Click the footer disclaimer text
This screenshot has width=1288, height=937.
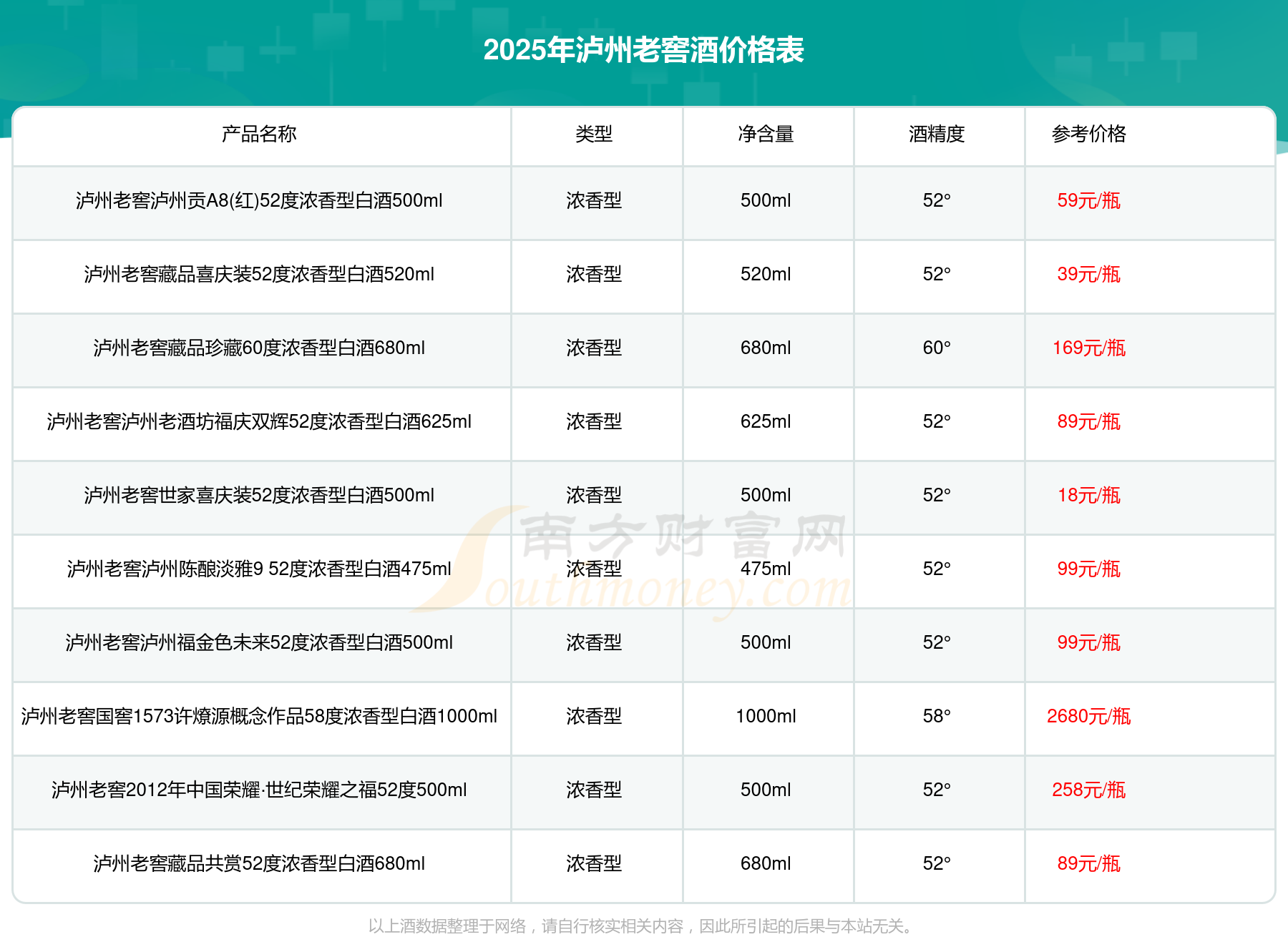click(x=642, y=926)
